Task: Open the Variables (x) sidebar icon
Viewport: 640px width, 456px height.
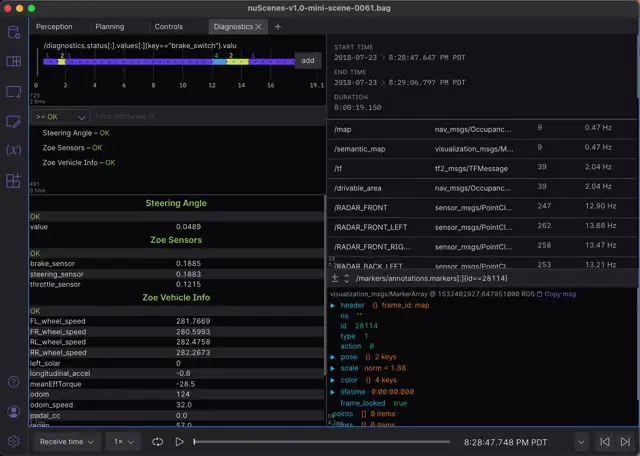Action: click(x=13, y=151)
